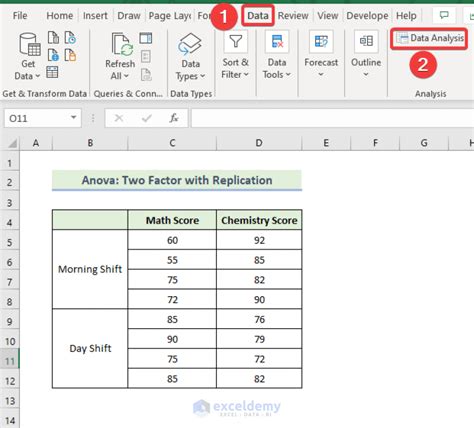Select column F header
The image size is (474, 428).
(375, 143)
